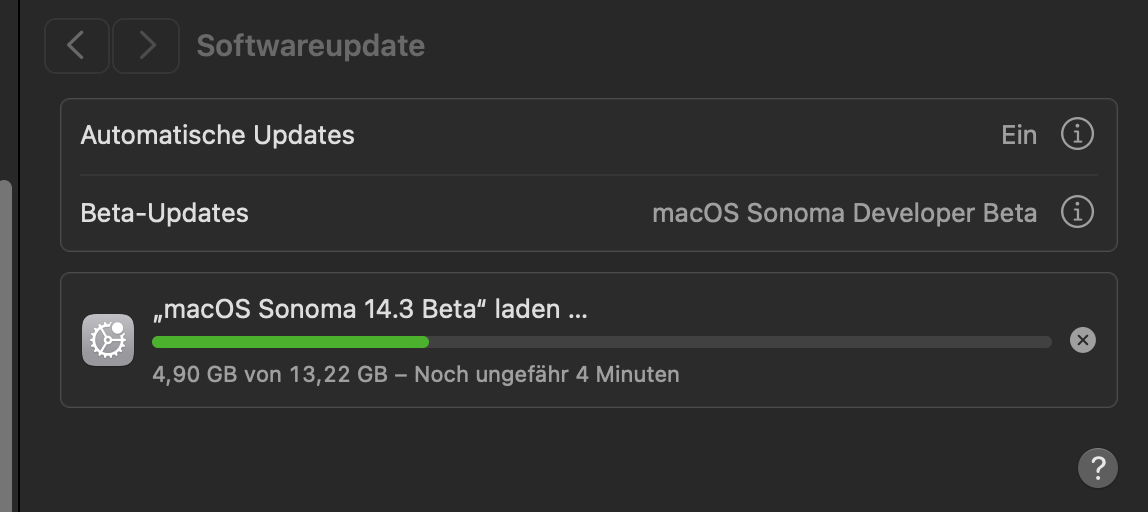The height and width of the screenshot is (512, 1148).
Task: Click the gray unfilled part of progress bar
Action: click(x=740, y=342)
